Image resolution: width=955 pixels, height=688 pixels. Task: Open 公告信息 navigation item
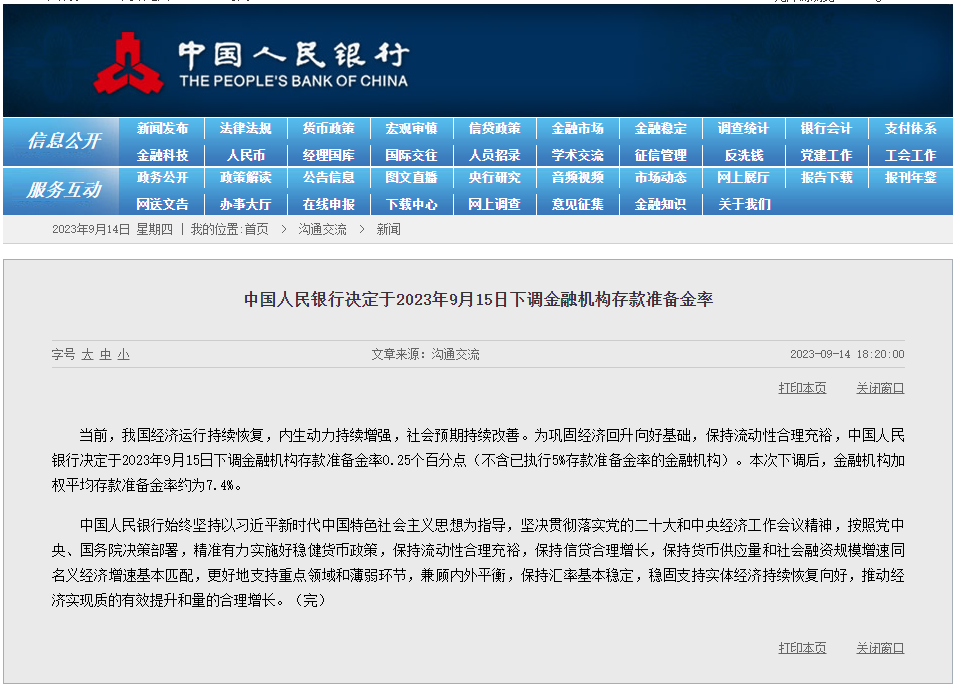pos(328,177)
